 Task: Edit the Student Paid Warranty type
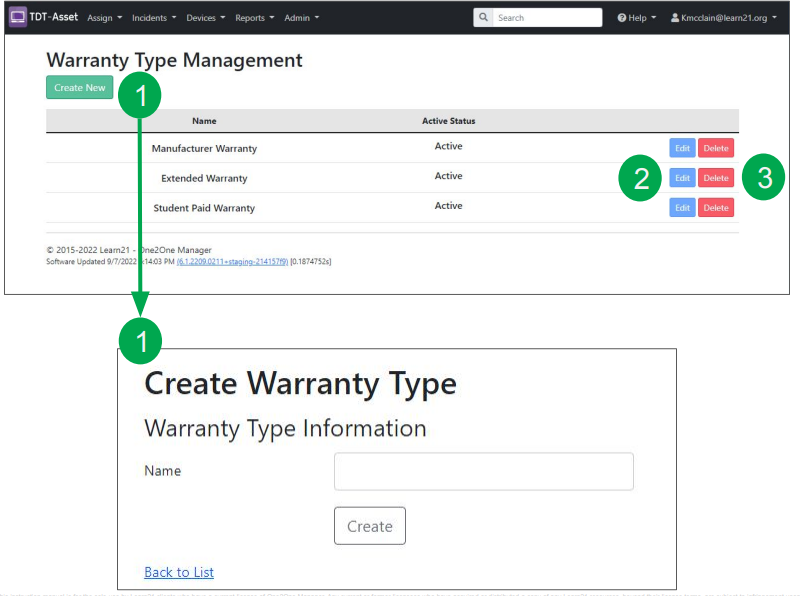tap(682, 208)
